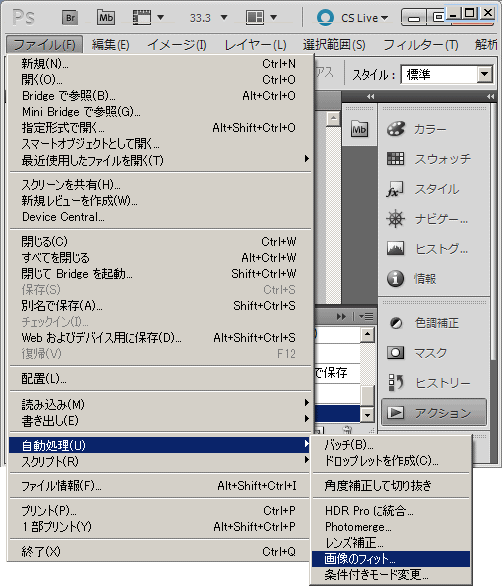502x586 pixels.
Task: Open the 選択範囲(S) menu
Action: point(334,45)
